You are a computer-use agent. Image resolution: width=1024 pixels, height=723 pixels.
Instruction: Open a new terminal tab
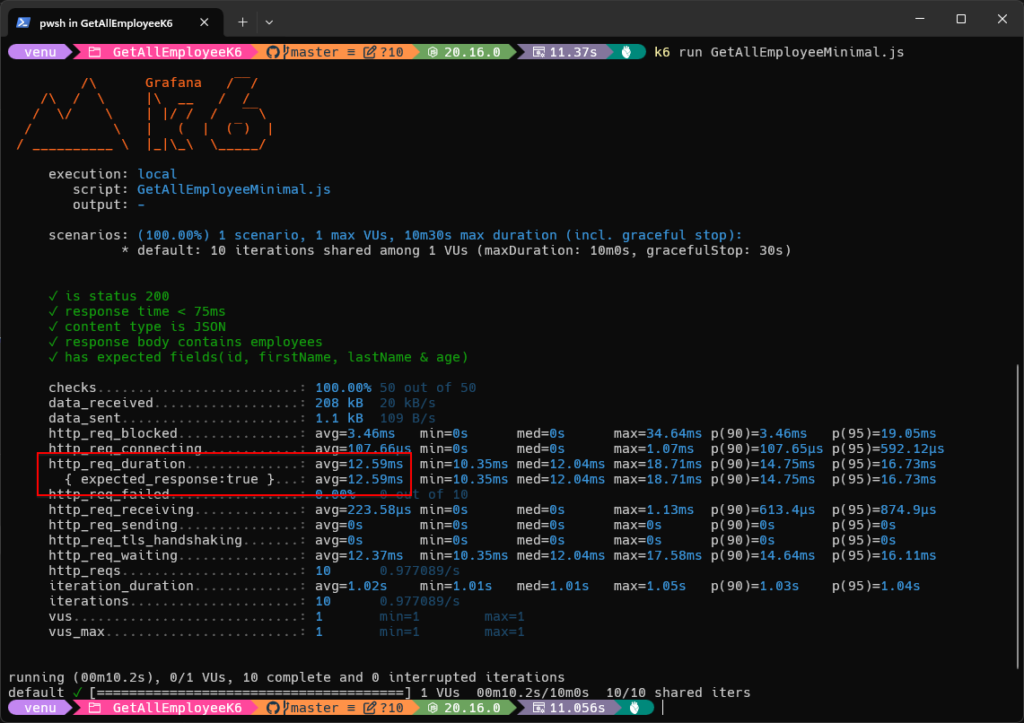(x=242, y=22)
